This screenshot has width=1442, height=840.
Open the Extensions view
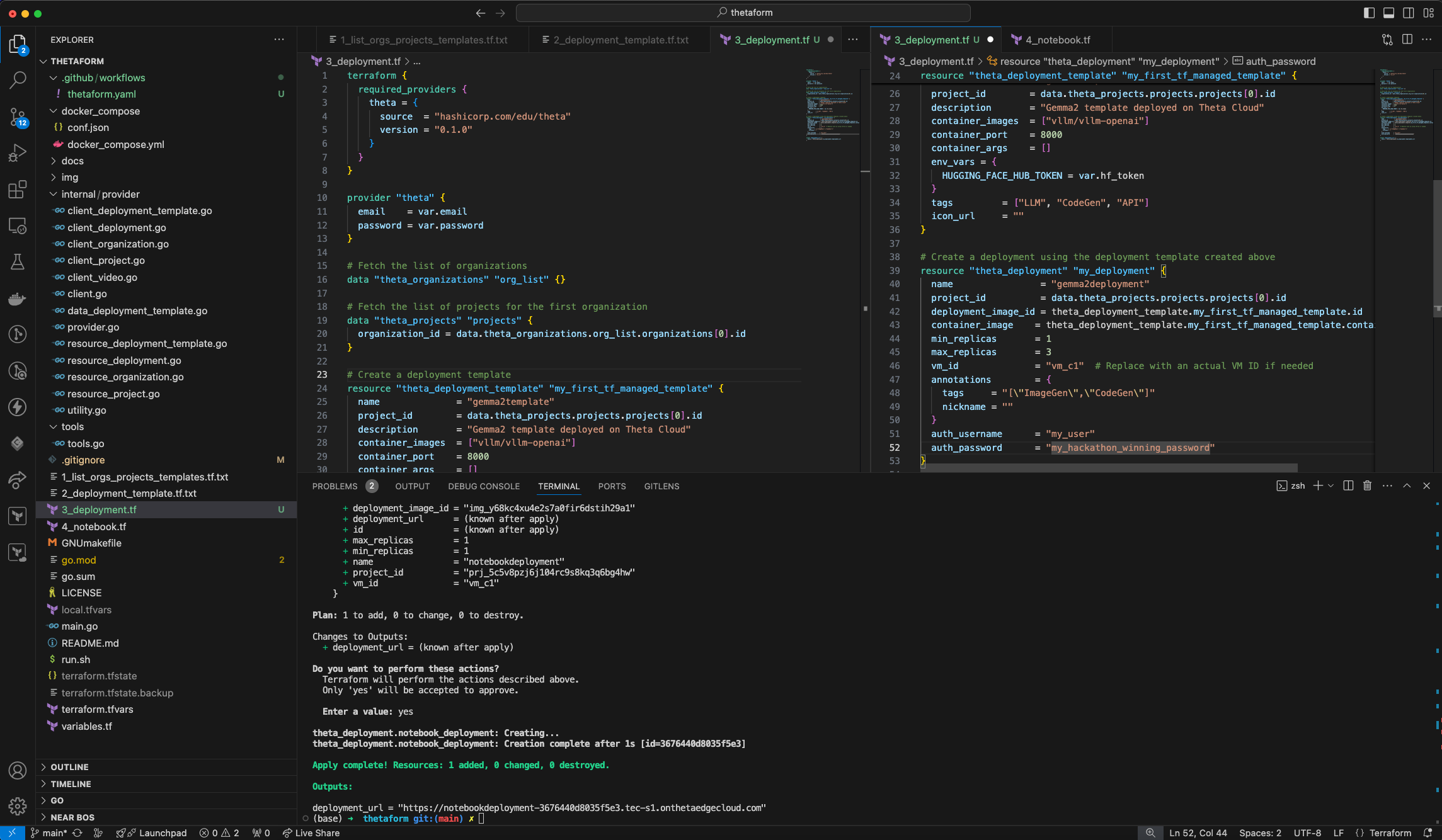(18, 190)
